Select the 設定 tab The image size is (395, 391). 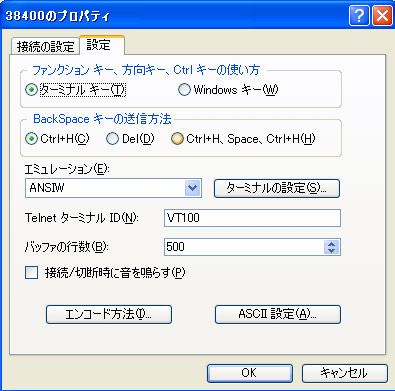click(x=102, y=45)
